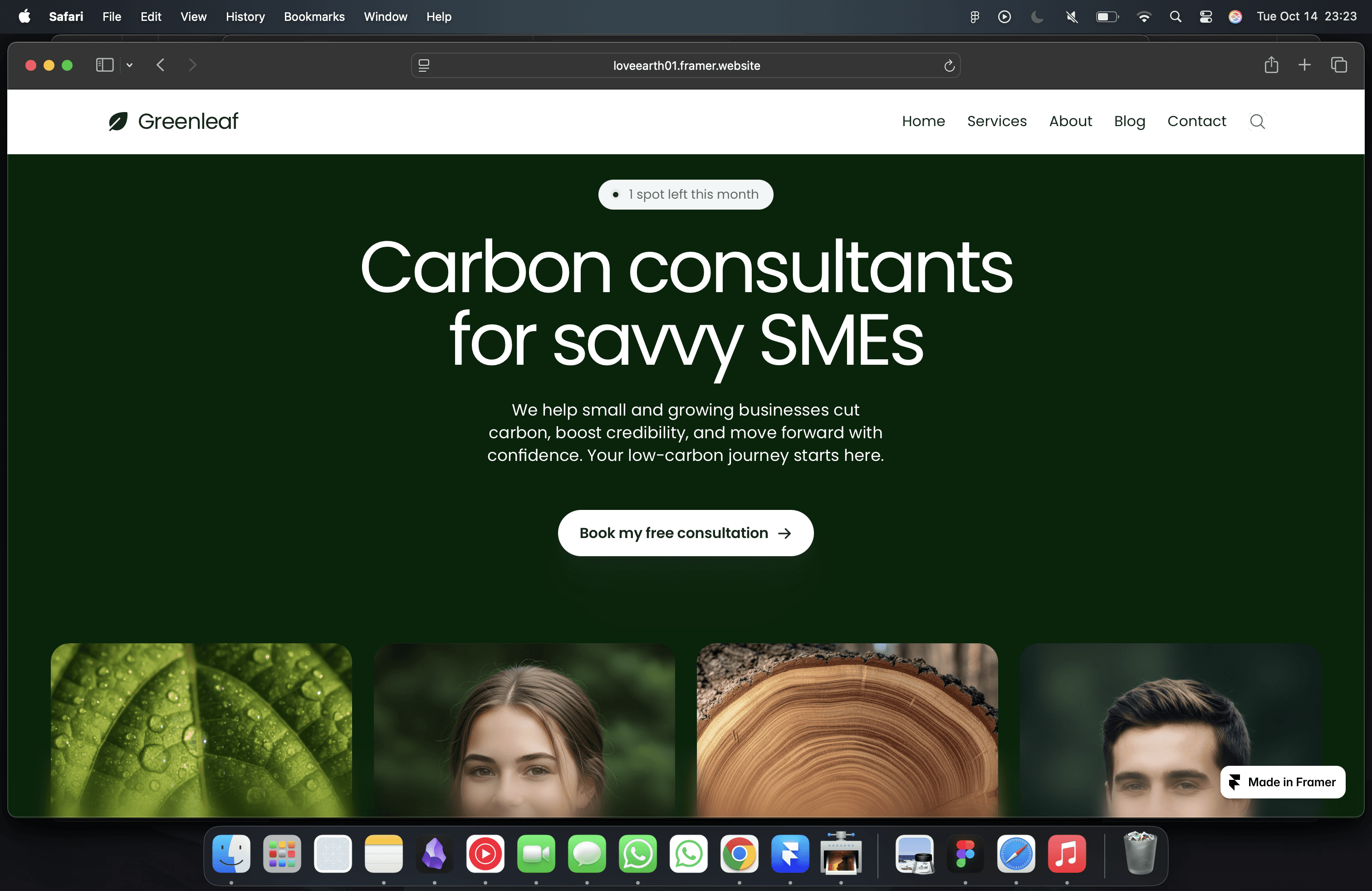Image resolution: width=1372 pixels, height=891 pixels.
Task: Open the History menu
Action: [x=245, y=17]
